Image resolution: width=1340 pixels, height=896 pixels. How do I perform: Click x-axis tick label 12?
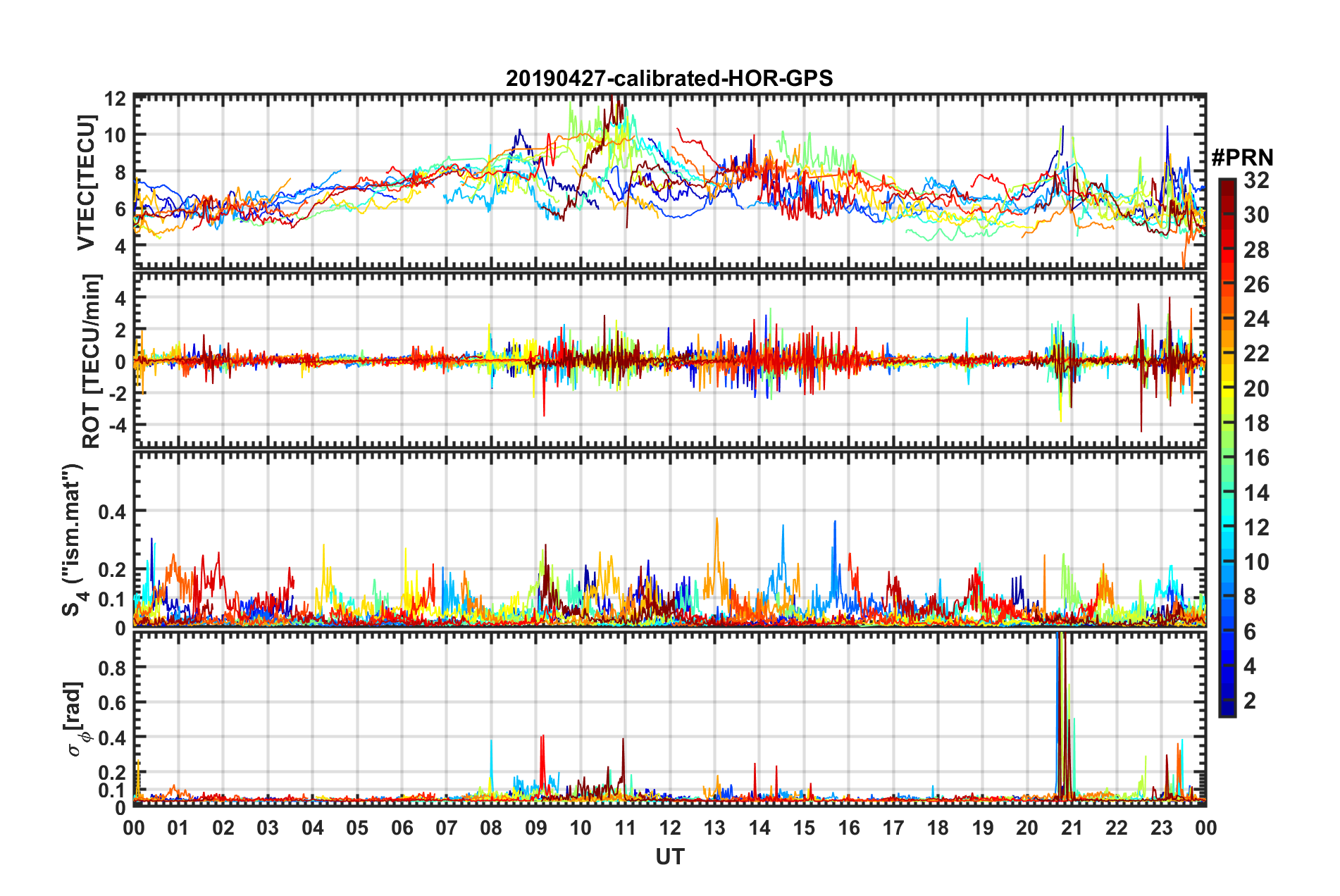670,827
